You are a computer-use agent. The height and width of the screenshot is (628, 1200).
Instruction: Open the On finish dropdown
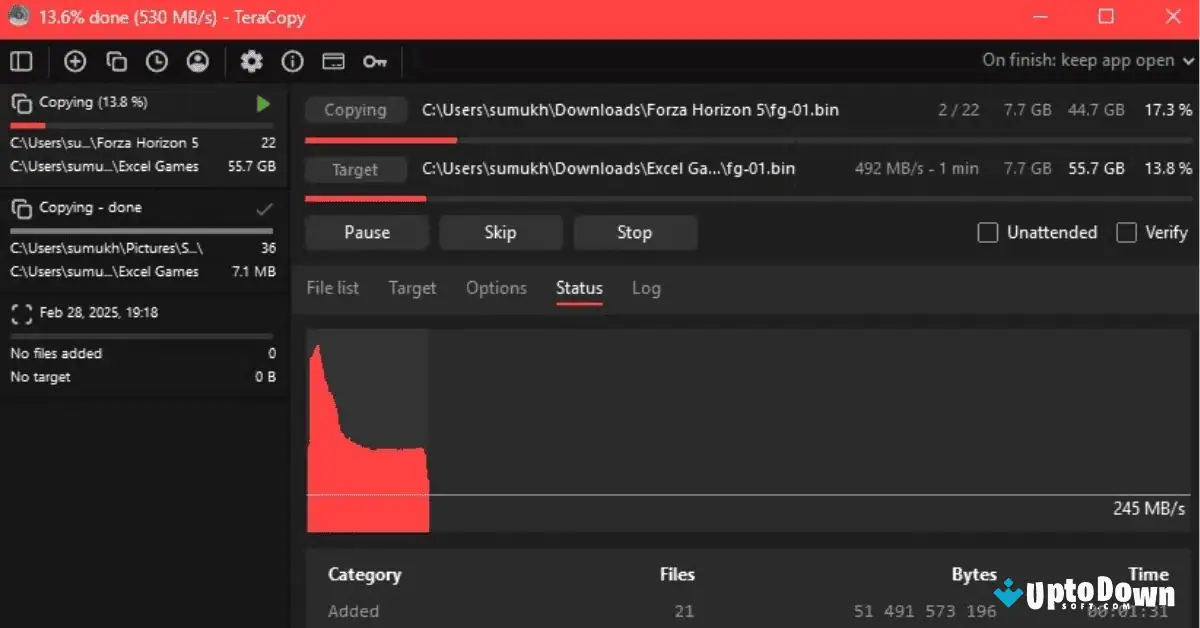1086,60
